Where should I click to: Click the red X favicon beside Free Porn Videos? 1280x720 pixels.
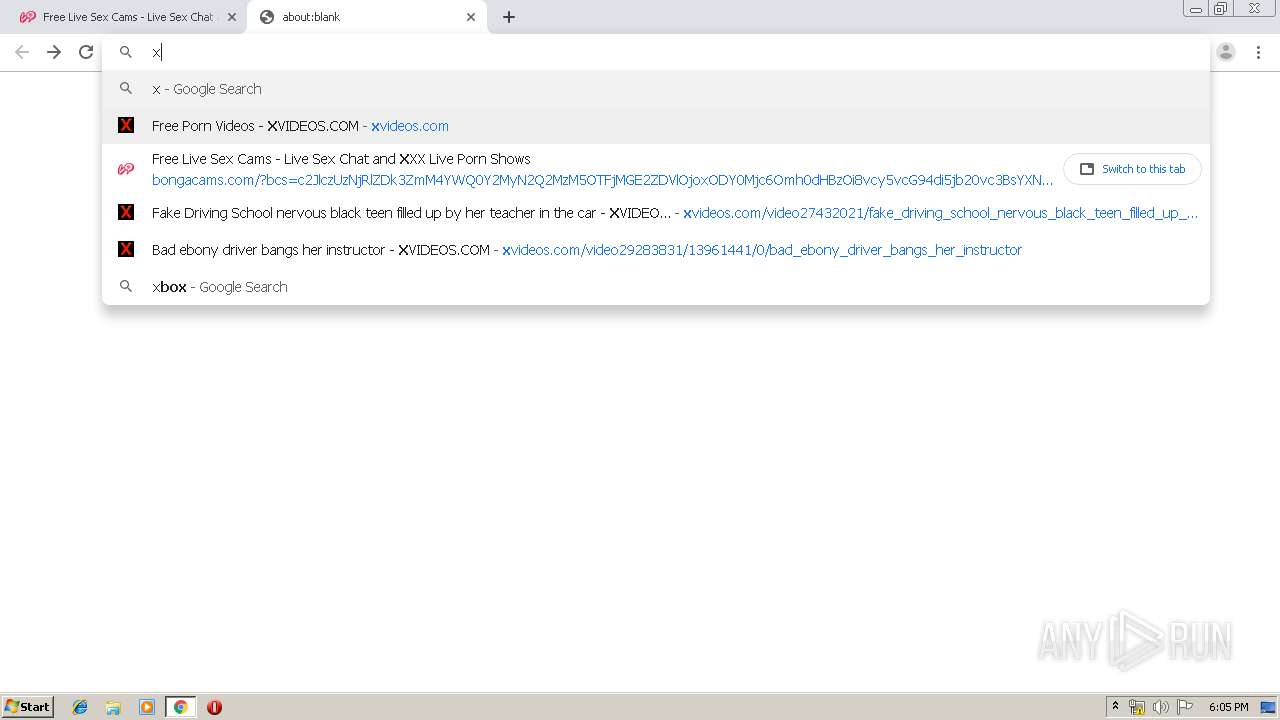tap(126, 125)
